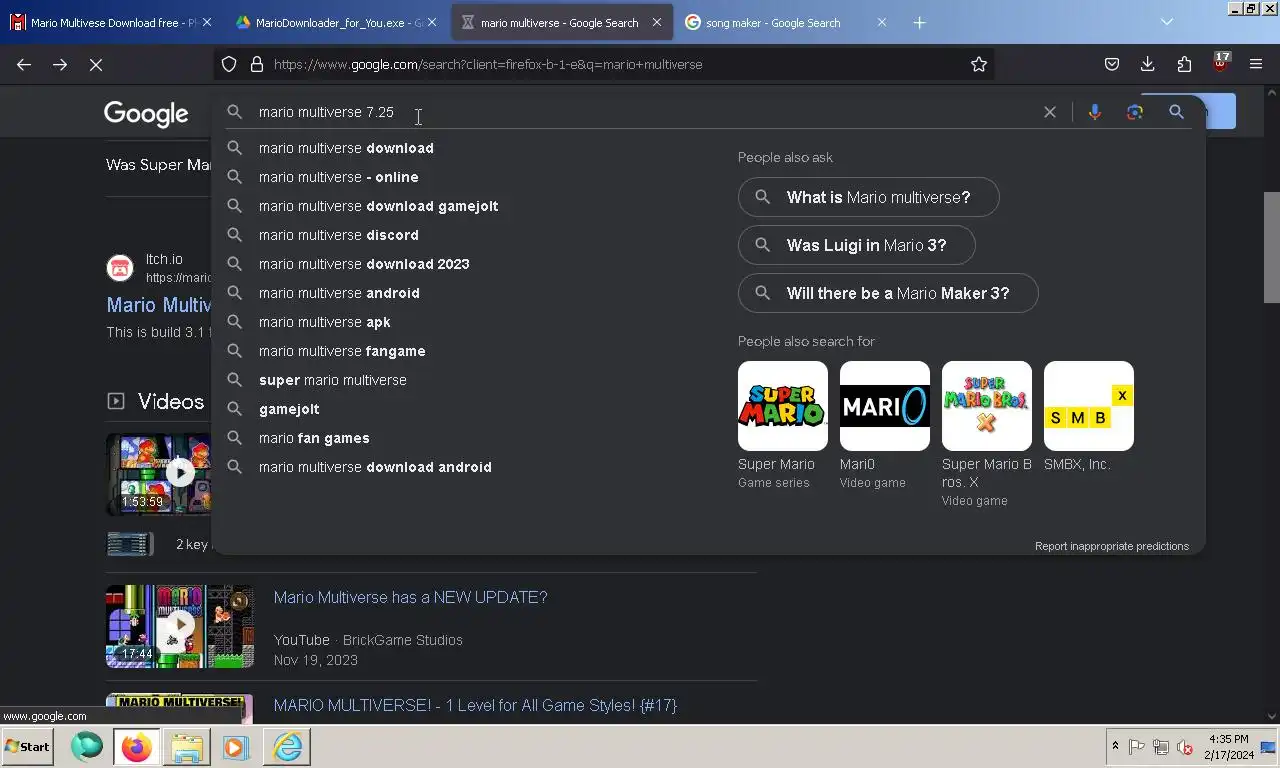Screen dimensions: 1280x768
Task: Open uBlock extension with 17 badge
Action: 1220,62
